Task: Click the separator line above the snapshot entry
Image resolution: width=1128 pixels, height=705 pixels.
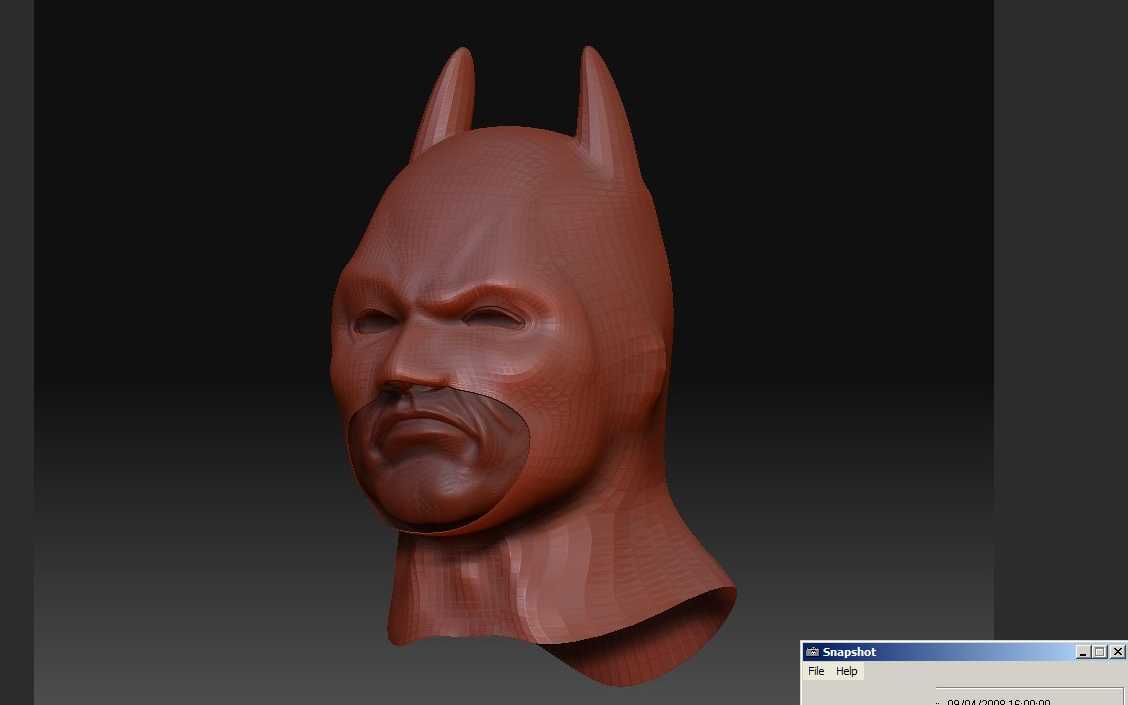Action: click(x=1030, y=688)
